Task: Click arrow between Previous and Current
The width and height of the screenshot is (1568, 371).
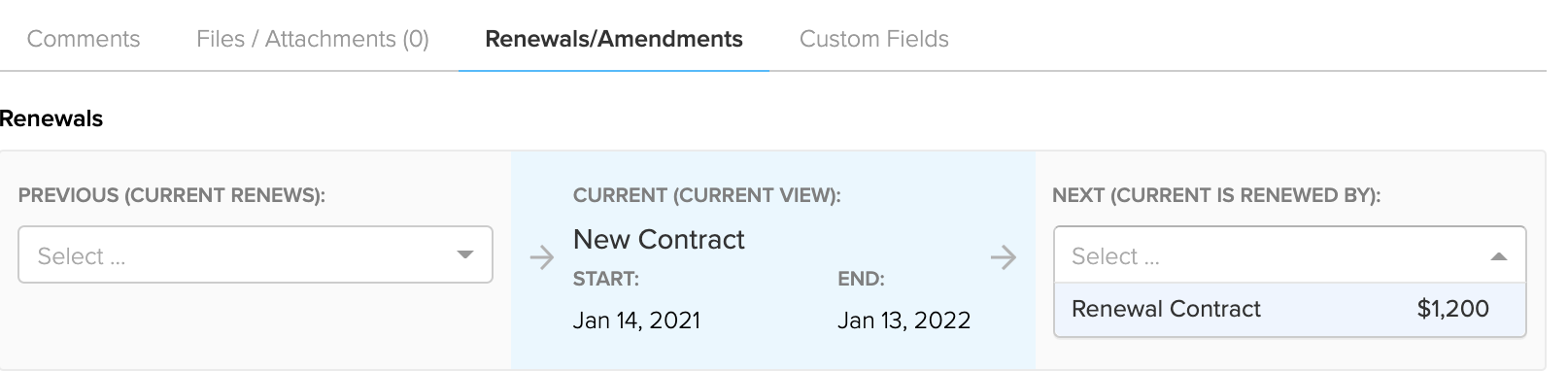Action: [541, 257]
